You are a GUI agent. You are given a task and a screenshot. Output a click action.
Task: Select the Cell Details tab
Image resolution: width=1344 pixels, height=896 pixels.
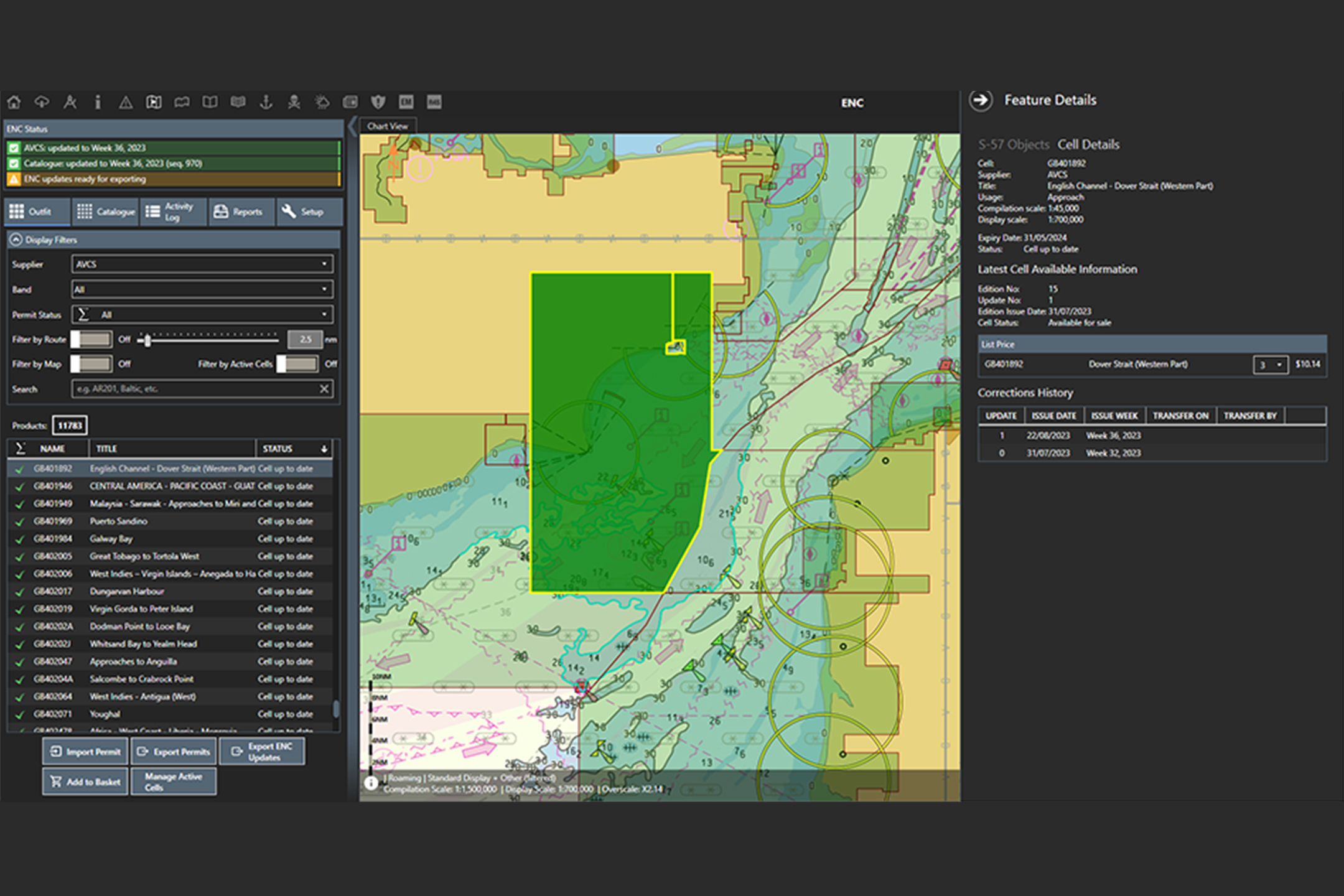[1088, 145]
